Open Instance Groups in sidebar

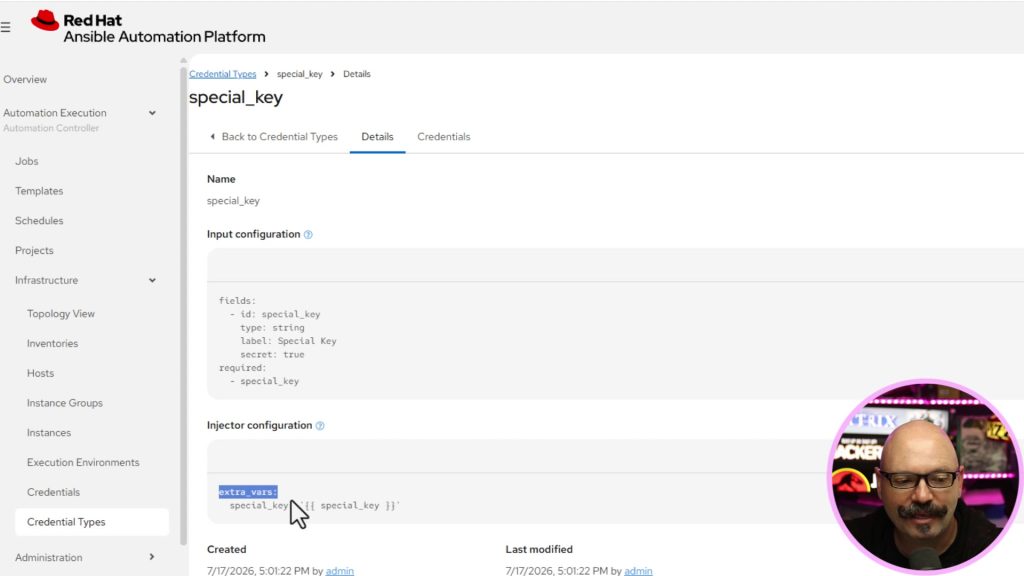[x=65, y=403]
